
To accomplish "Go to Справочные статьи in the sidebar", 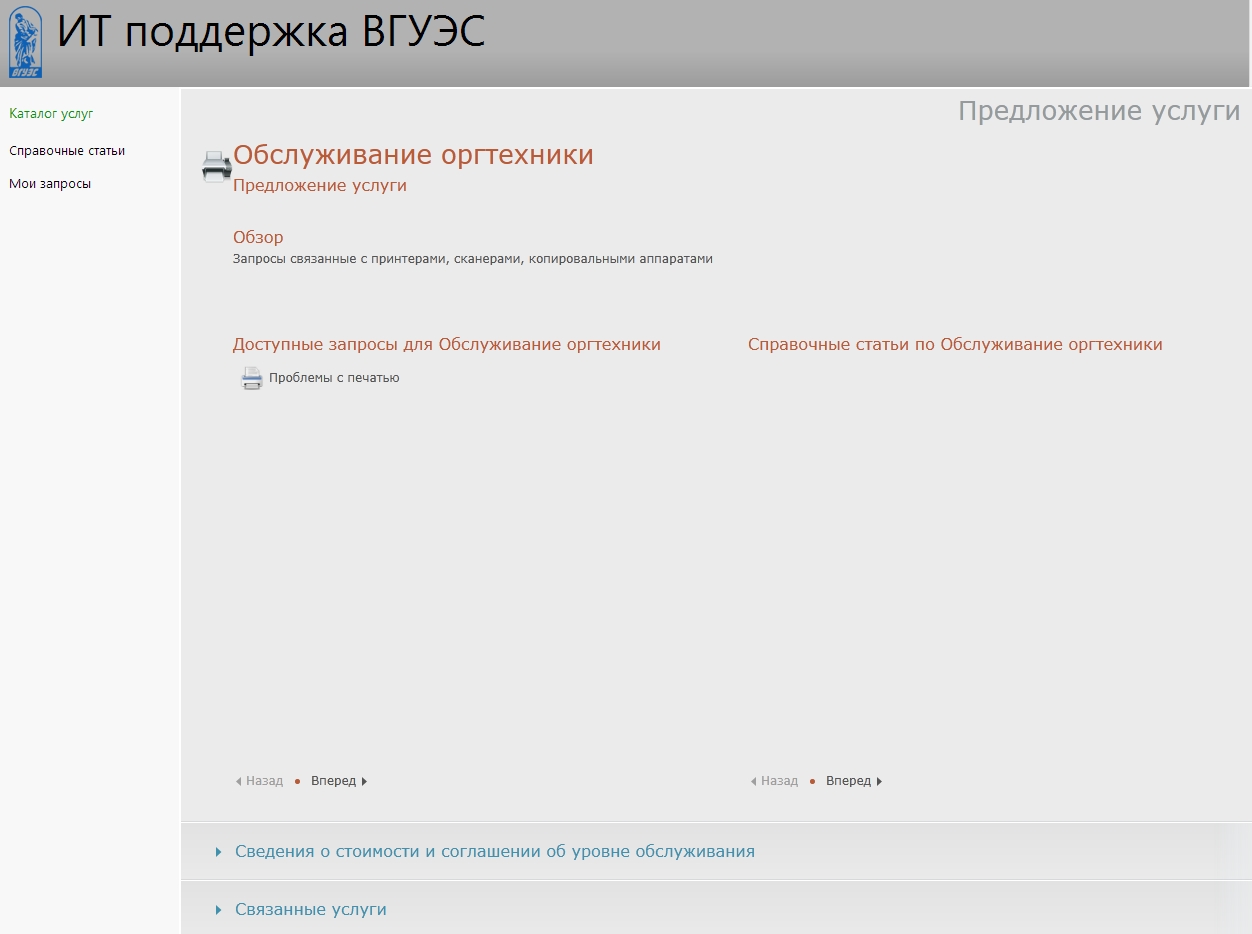I will pyautogui.click(x=67, y=151).
